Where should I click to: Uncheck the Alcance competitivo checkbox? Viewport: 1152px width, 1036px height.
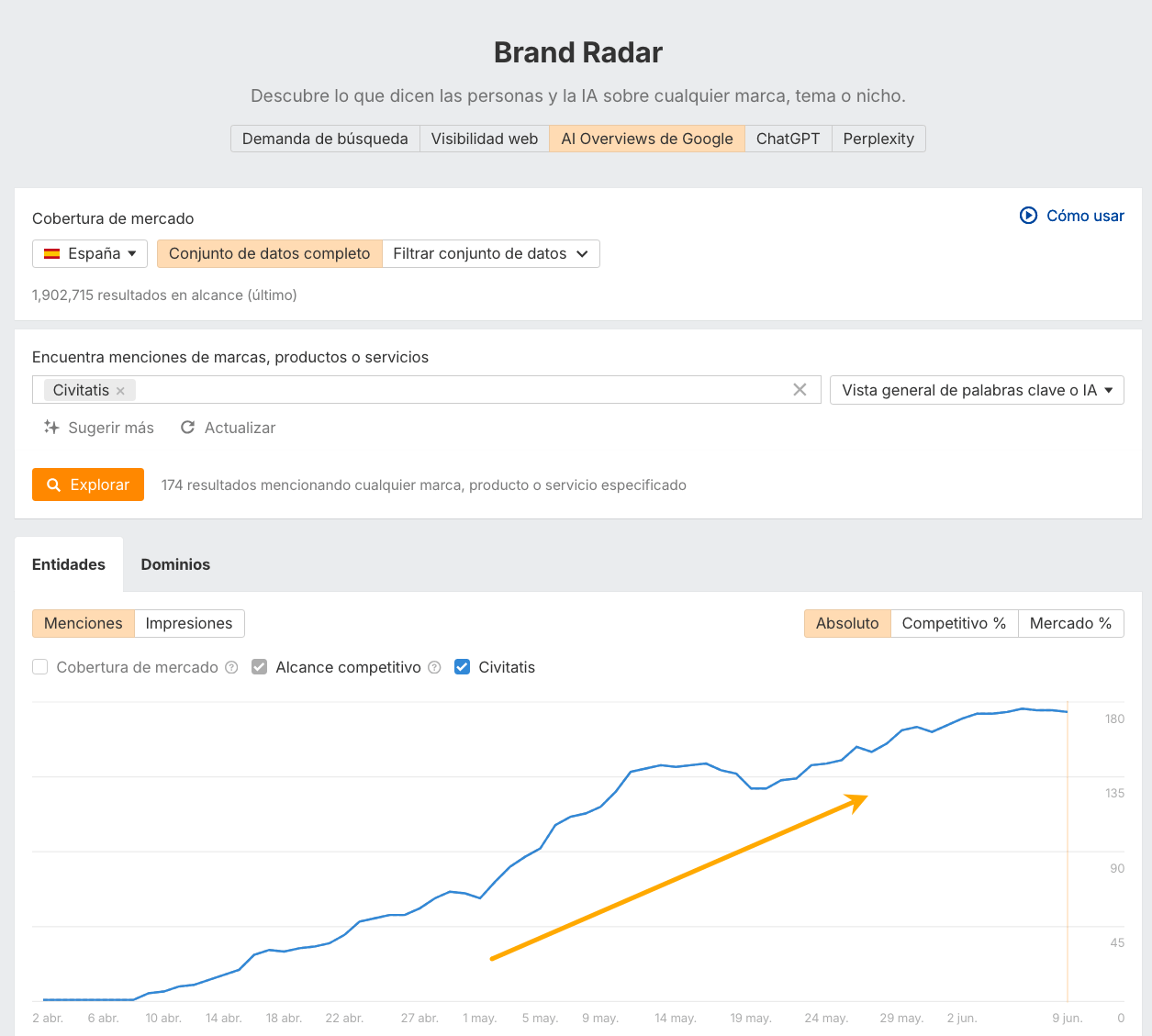pyautogui.click(x=260, y=667)
